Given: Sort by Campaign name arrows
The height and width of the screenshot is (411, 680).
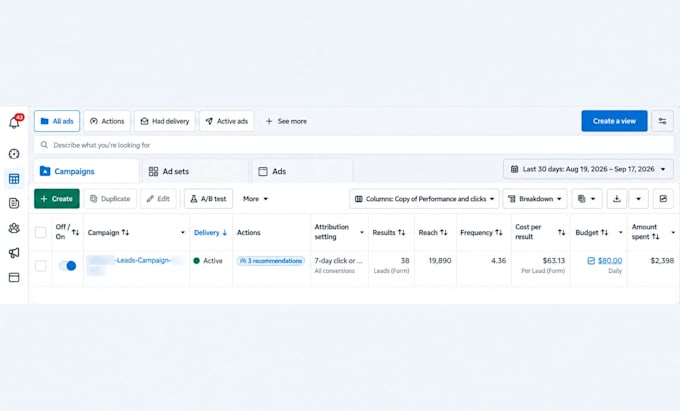Looking at the screenshot, I should pyautogui.click(x=125, y=233).
